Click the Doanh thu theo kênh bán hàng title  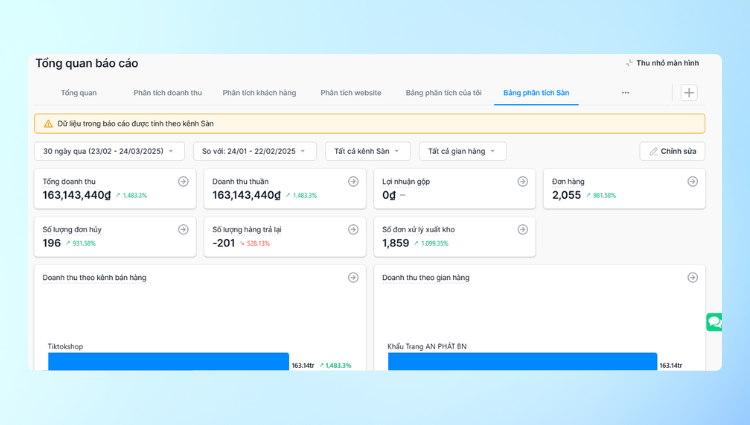[94, 278]
